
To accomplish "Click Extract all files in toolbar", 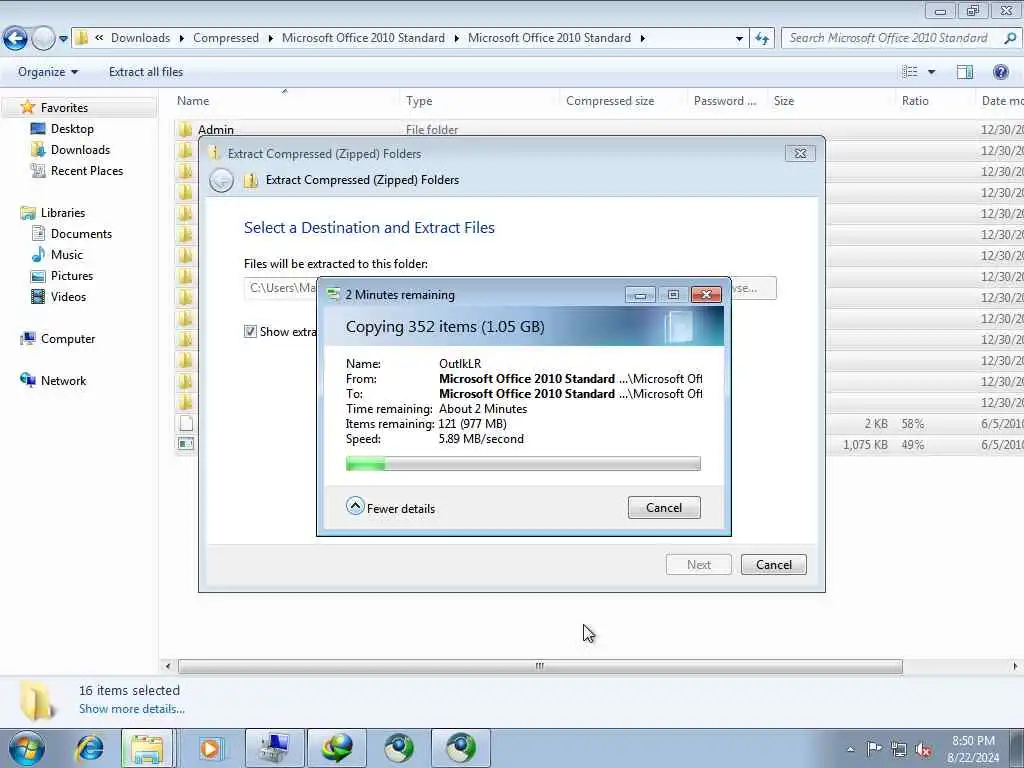I will tap(146, 72).
